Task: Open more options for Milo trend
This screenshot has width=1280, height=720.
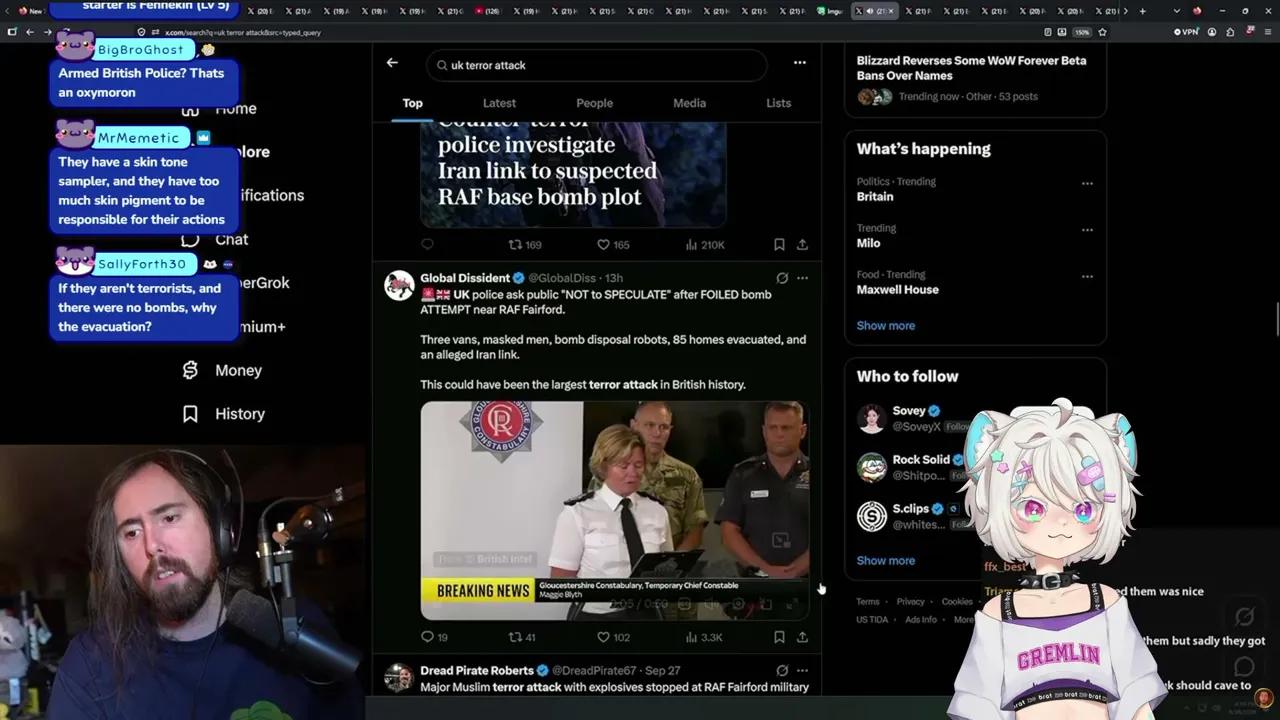Action: 1087,229
